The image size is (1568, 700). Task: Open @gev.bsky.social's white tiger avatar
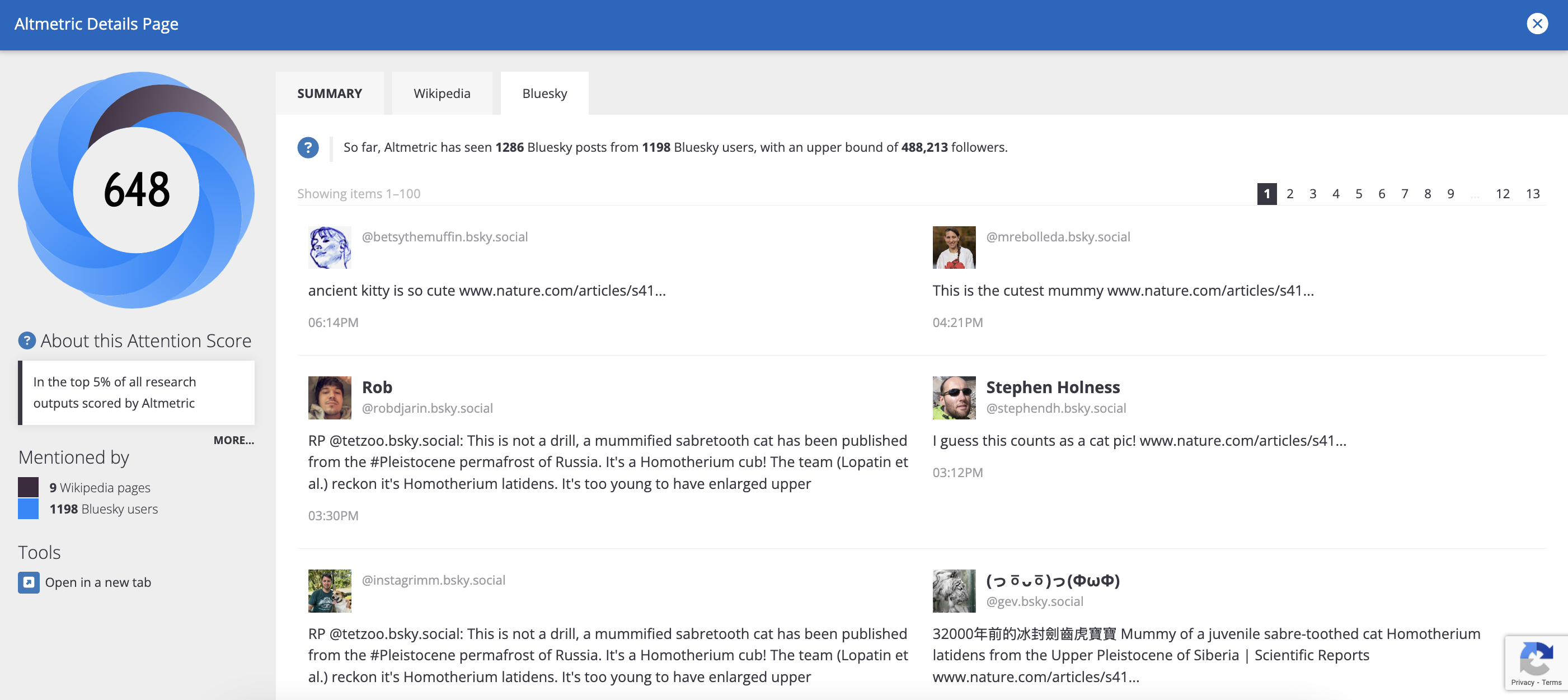(954, 591)
